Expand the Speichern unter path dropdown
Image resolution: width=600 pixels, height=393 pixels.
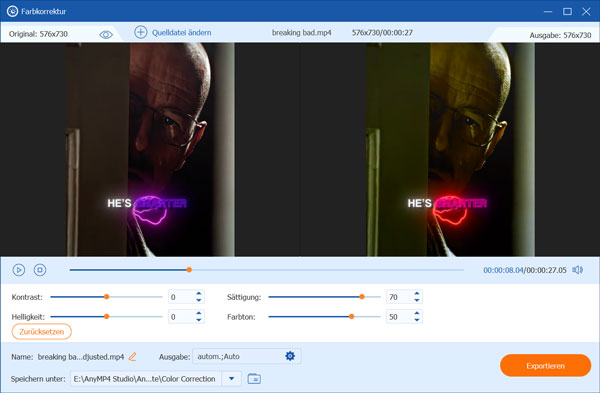(232, 378)
